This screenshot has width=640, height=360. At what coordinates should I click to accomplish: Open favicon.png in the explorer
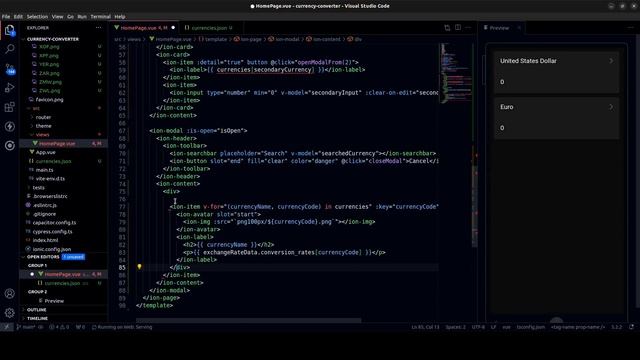coord(49,100)
